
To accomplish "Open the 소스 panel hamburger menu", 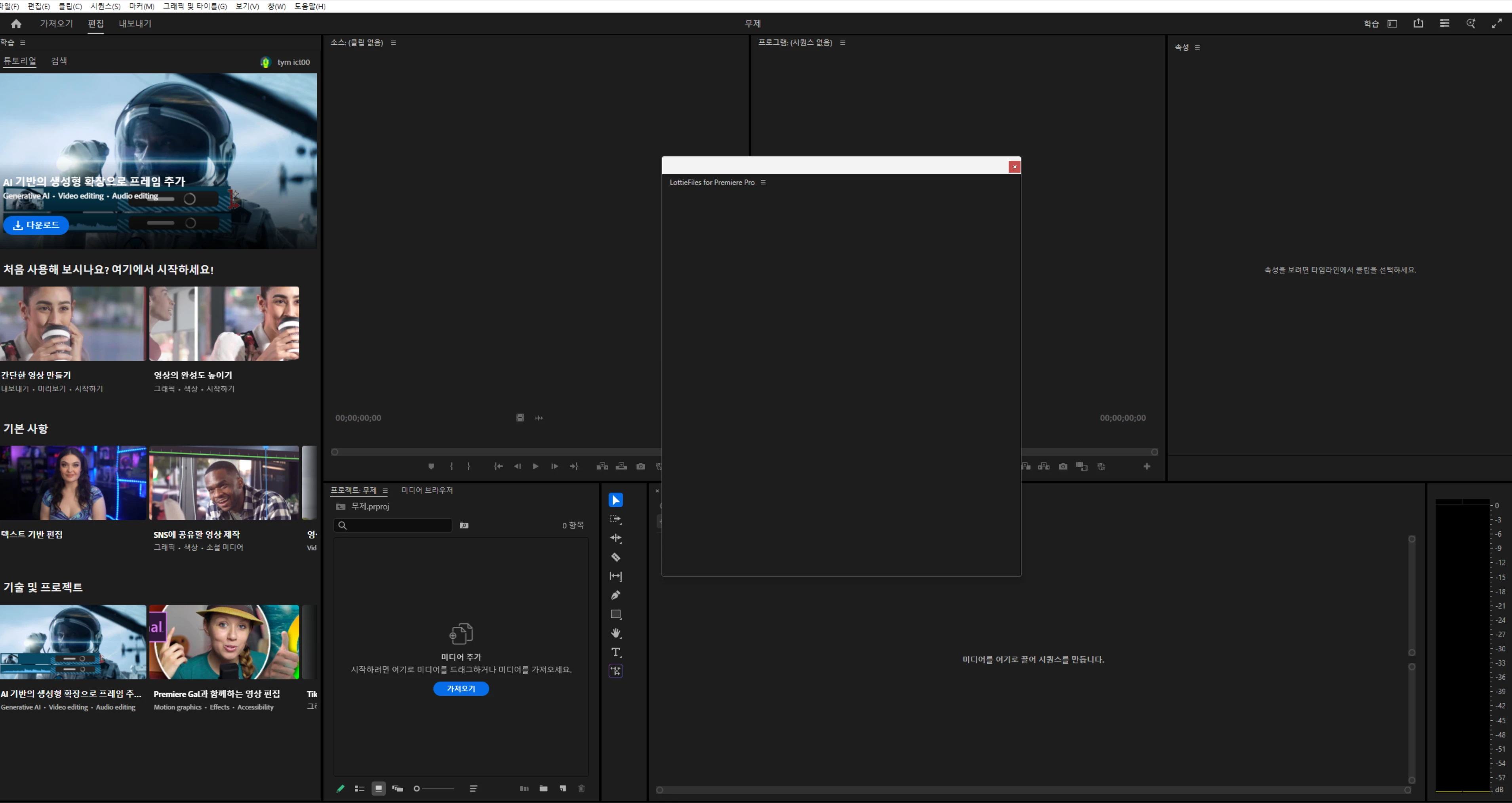I will click(x=393, y=43).
